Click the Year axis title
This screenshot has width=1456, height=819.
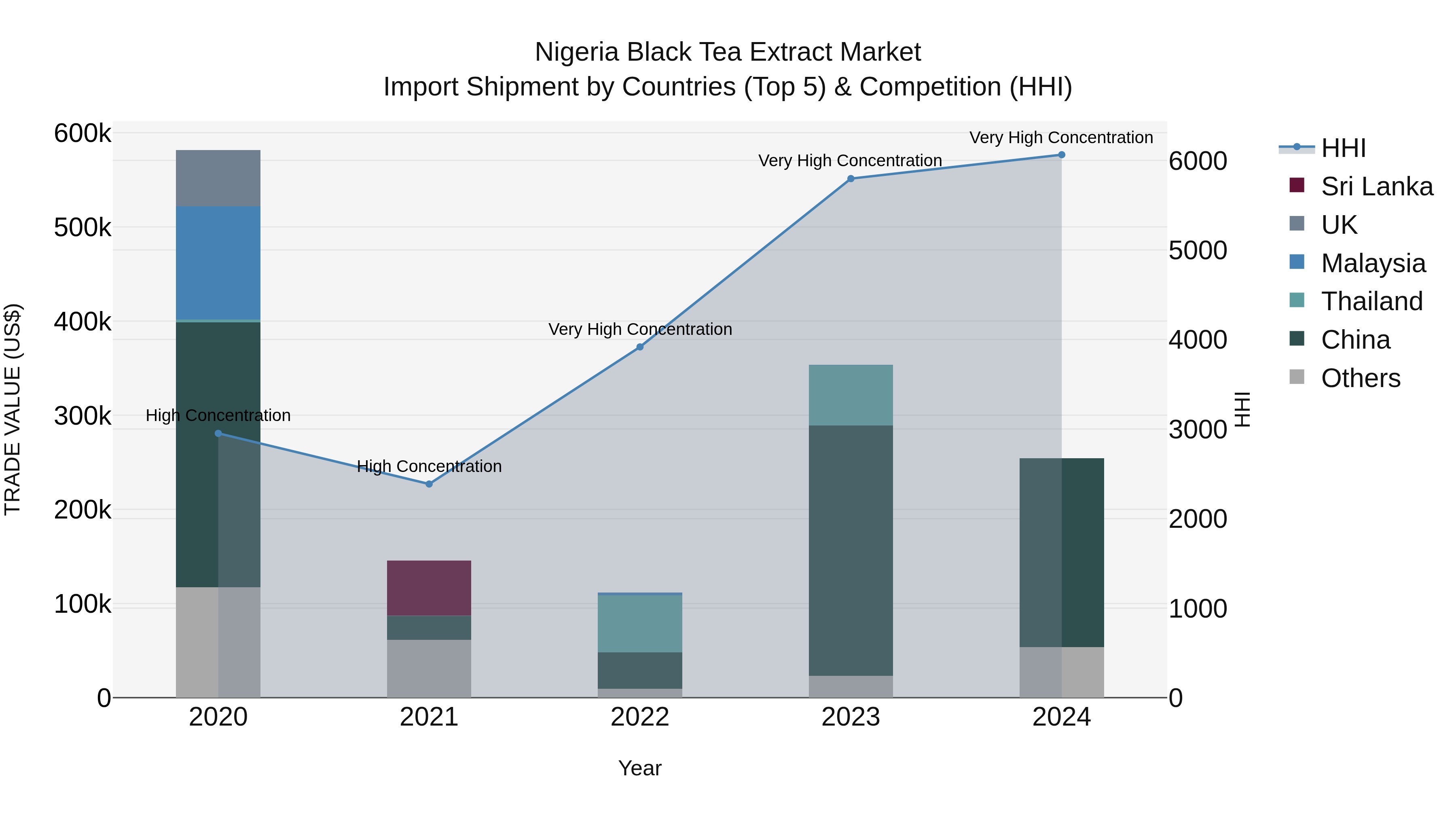coord(640,768)
